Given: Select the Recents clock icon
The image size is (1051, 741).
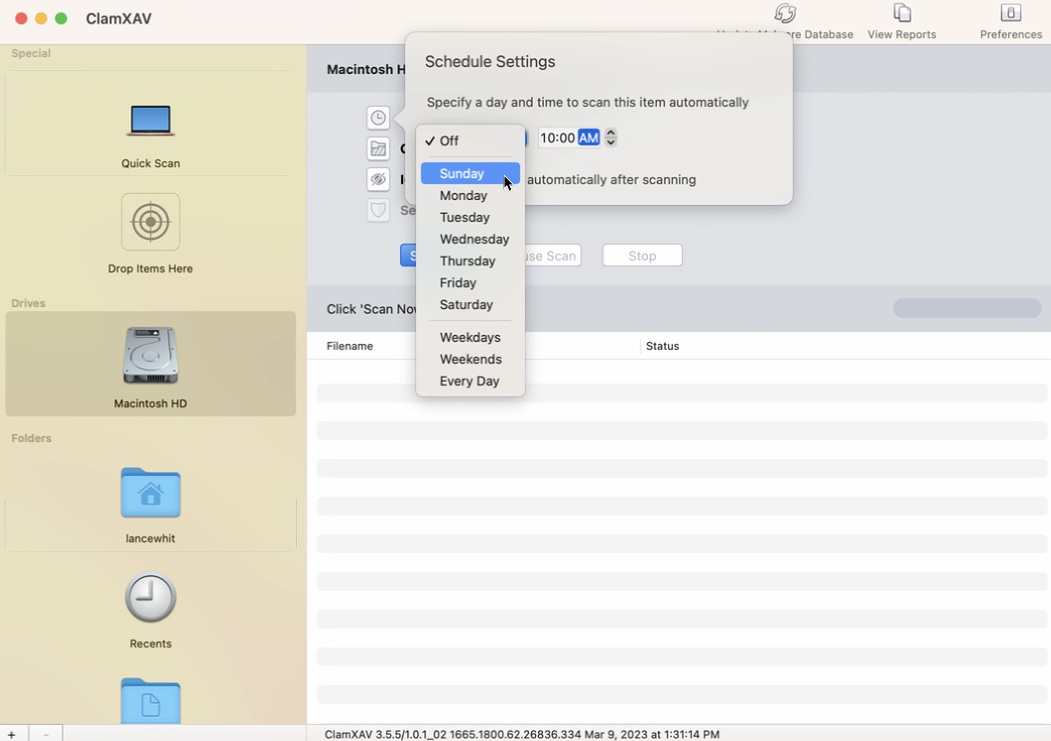Looking at the screenshot, I should (x=151, y=597).
